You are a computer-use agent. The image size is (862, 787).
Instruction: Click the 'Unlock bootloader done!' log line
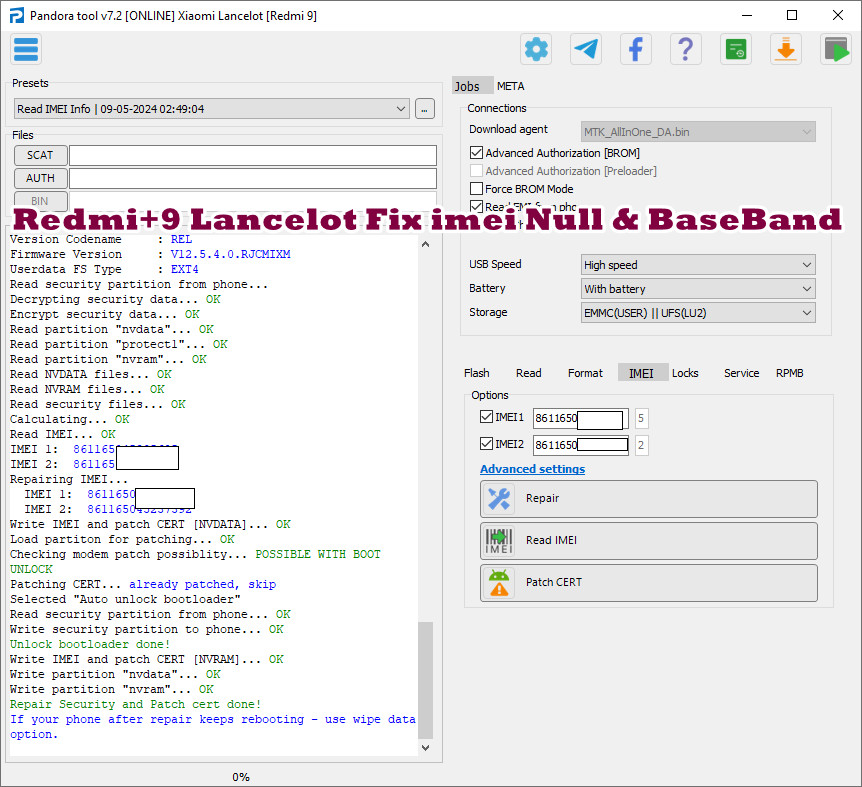click(90, 644)
